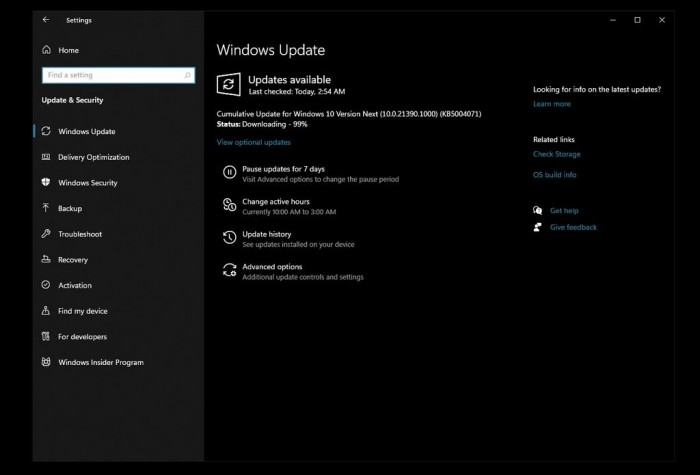The image size is (700, 475).
Task: Click the Status Downloading - 99% text
Action: tap(262, 124)
